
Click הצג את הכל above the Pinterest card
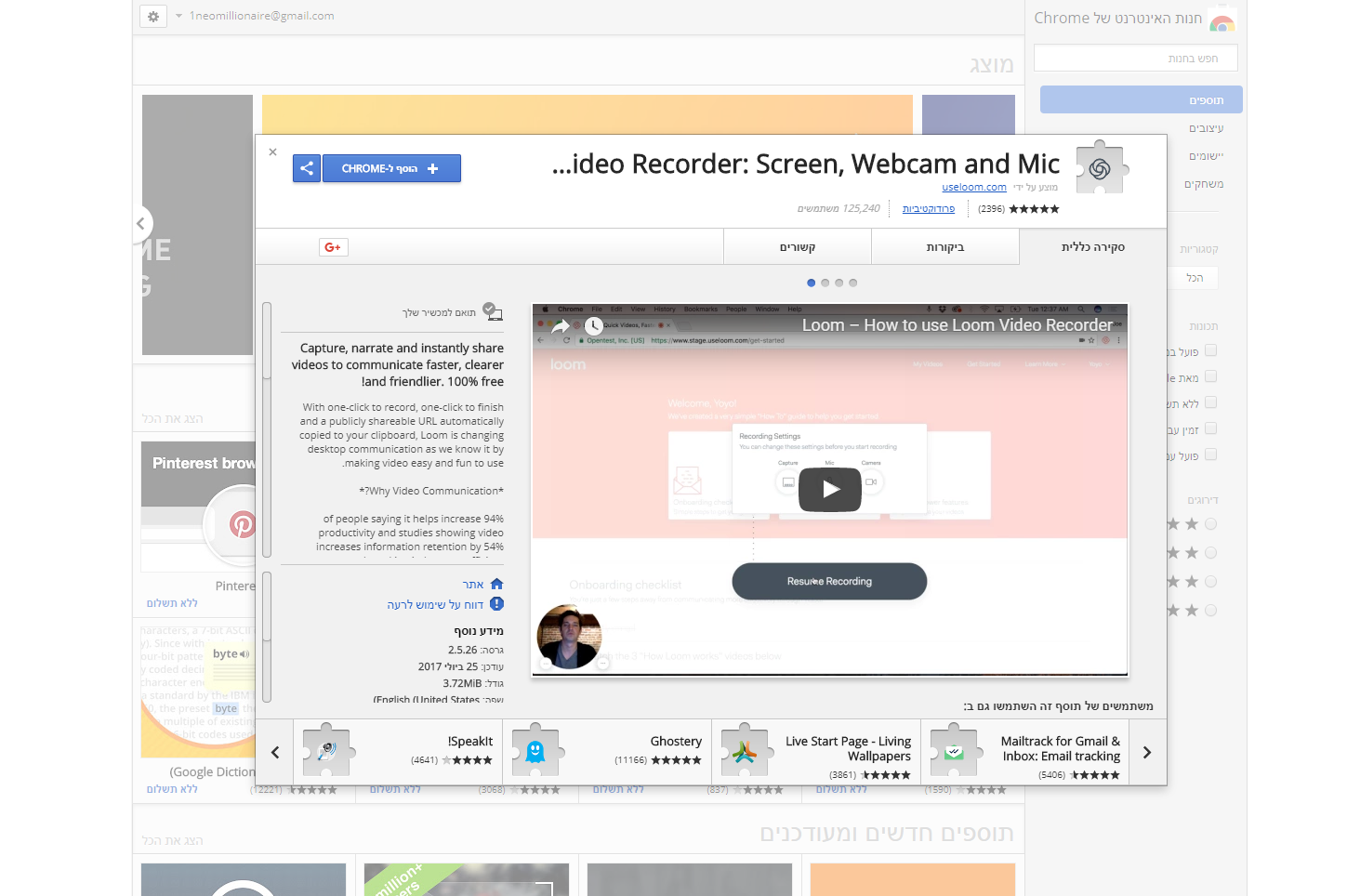coord(173,418)
